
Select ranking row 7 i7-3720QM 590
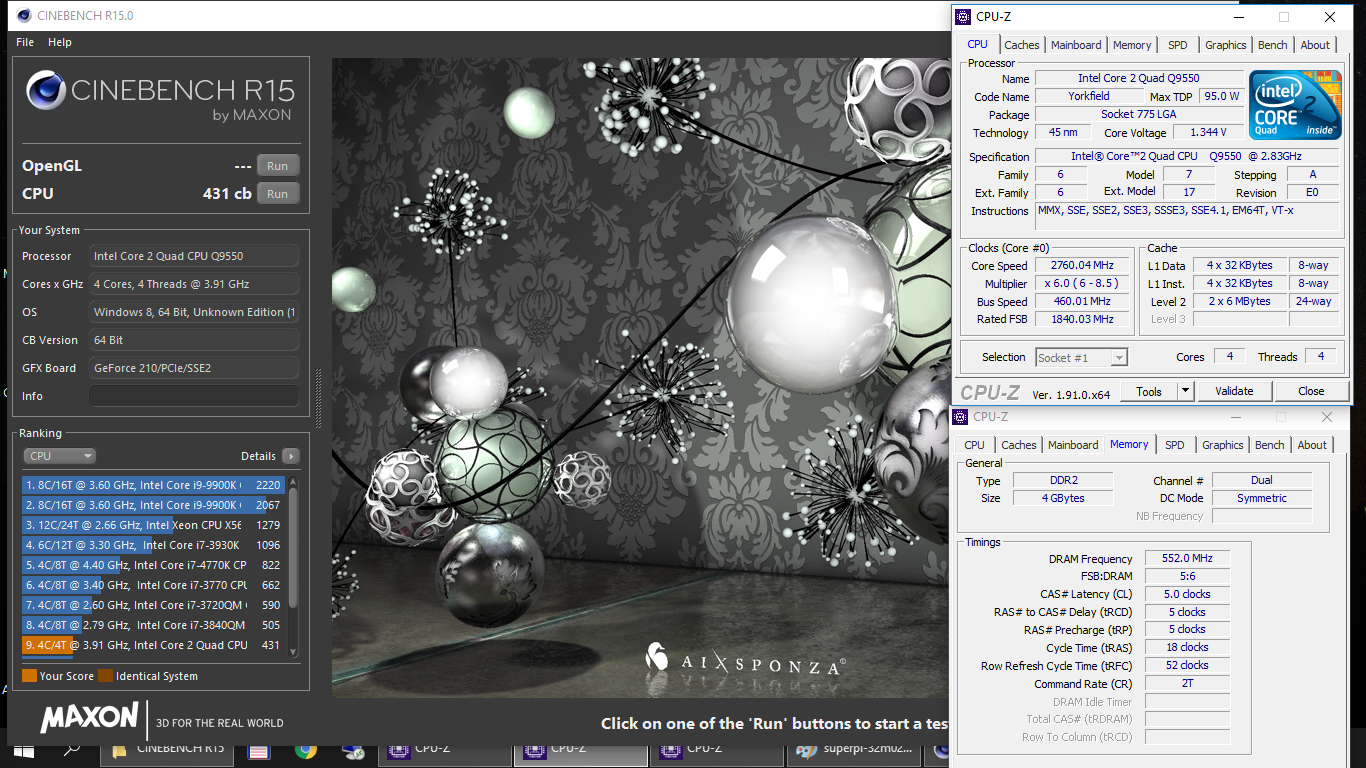(153, 605)
